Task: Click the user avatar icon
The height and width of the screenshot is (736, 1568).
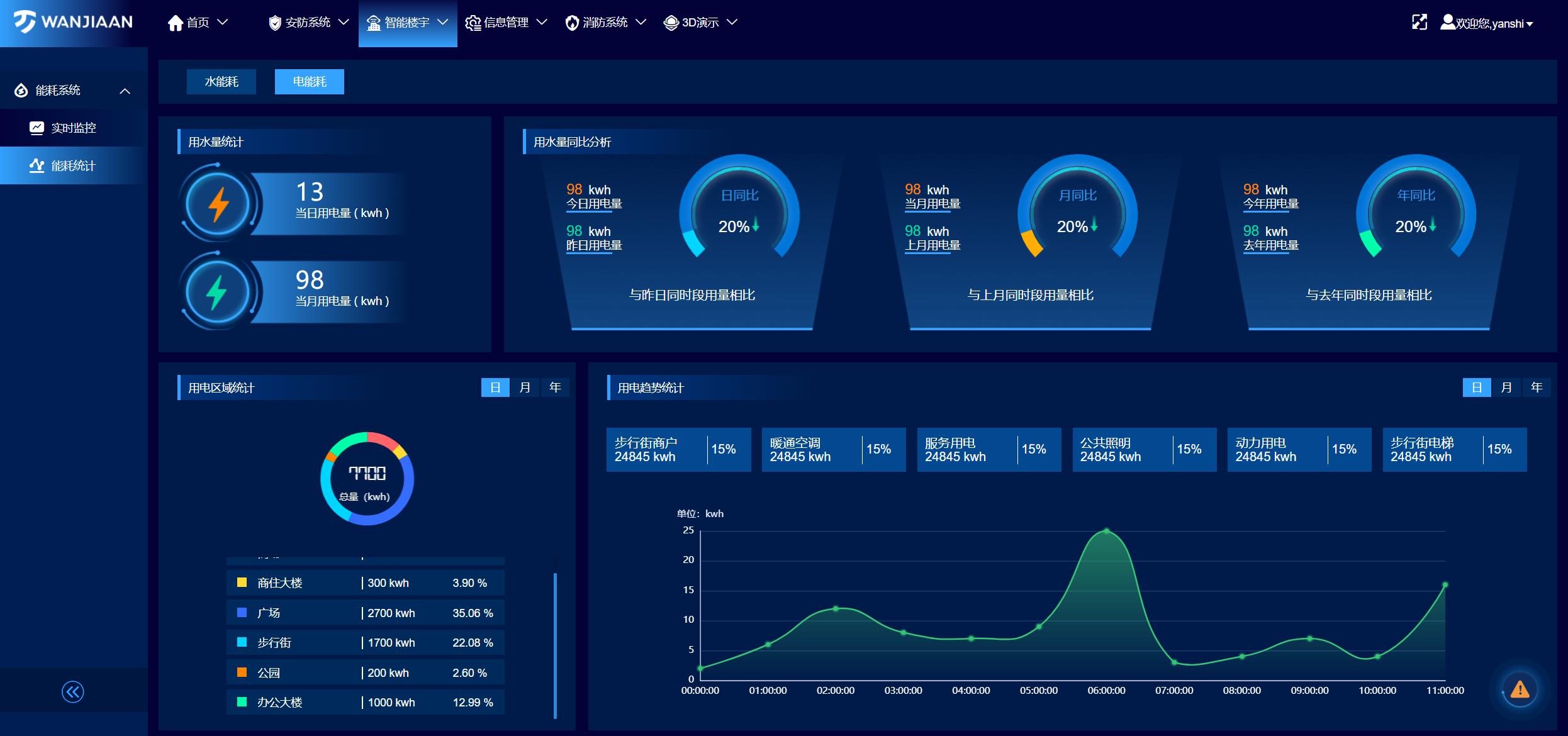Action: point(1448,23)
